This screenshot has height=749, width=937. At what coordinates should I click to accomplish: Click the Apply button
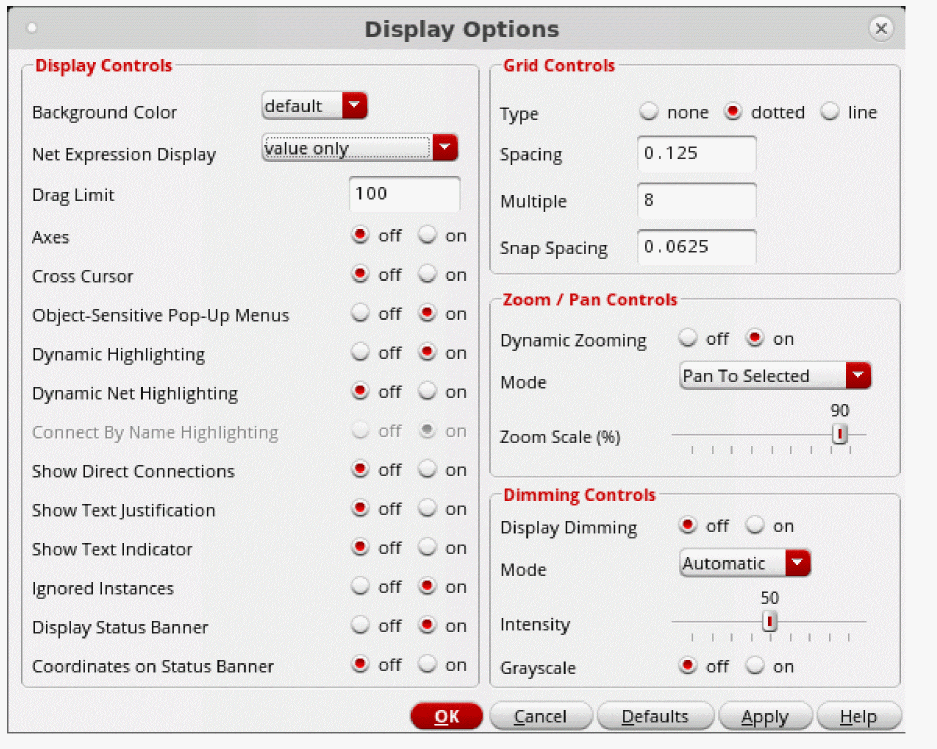(765, 716)
